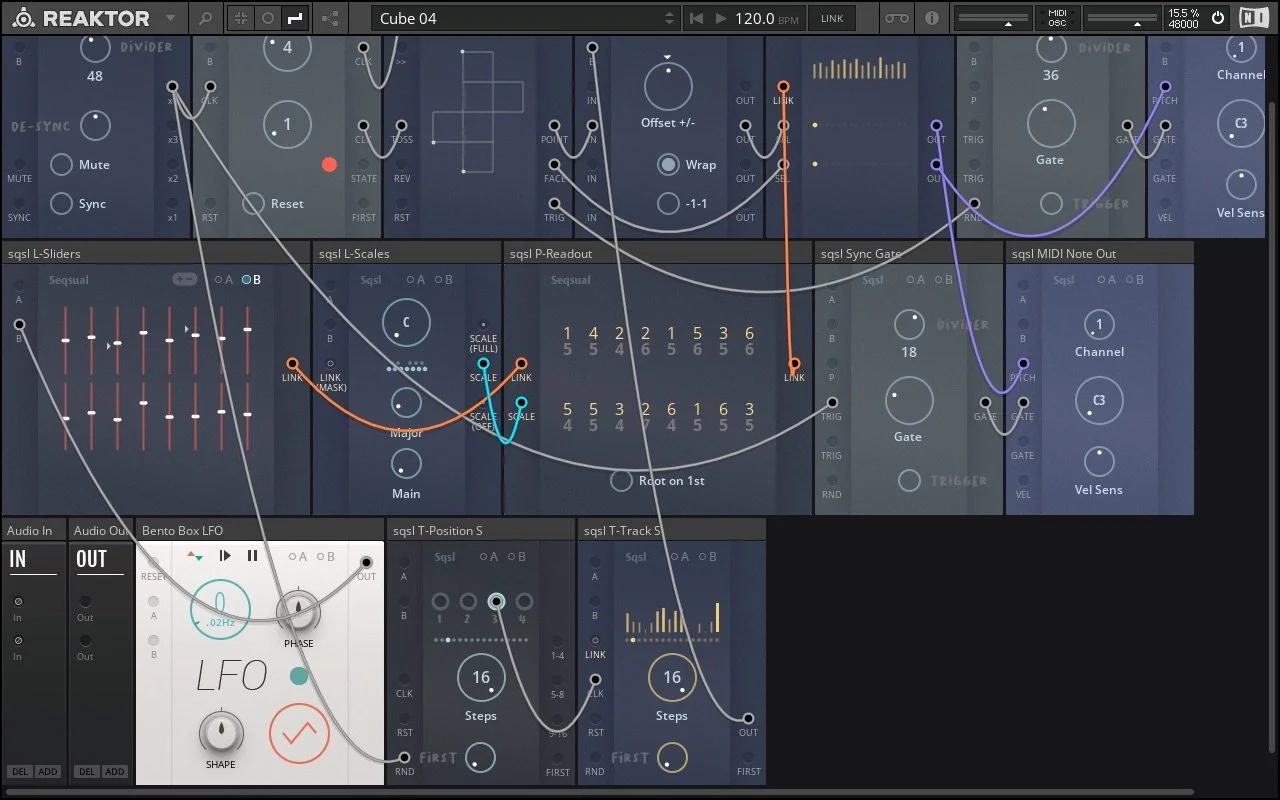This screenshot has width=1280, height=800.
Task: Click the Main knob in L-Scales
Action: click(x=406, y=464)
